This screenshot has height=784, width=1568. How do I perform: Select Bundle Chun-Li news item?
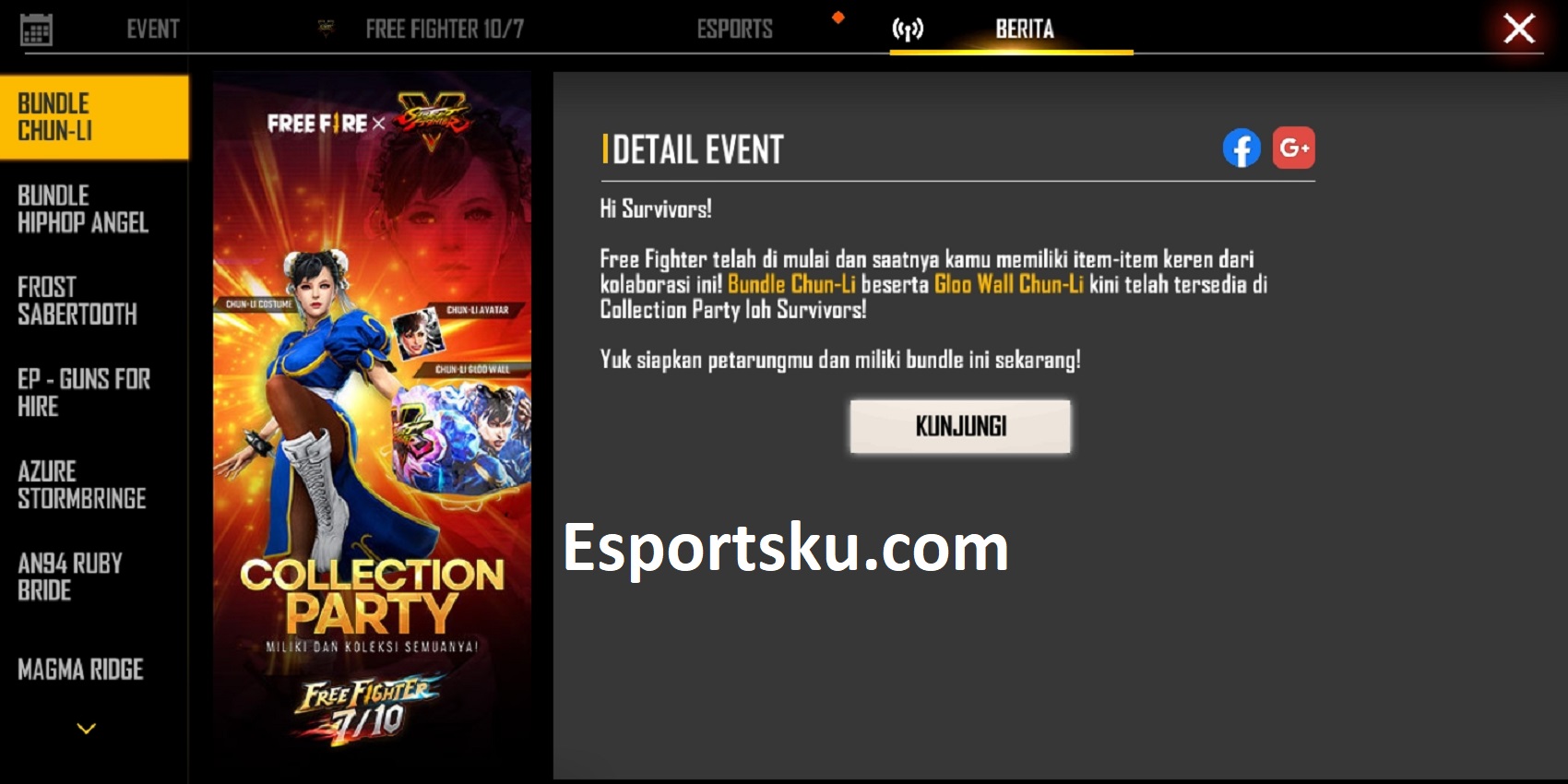coord(94,117)
